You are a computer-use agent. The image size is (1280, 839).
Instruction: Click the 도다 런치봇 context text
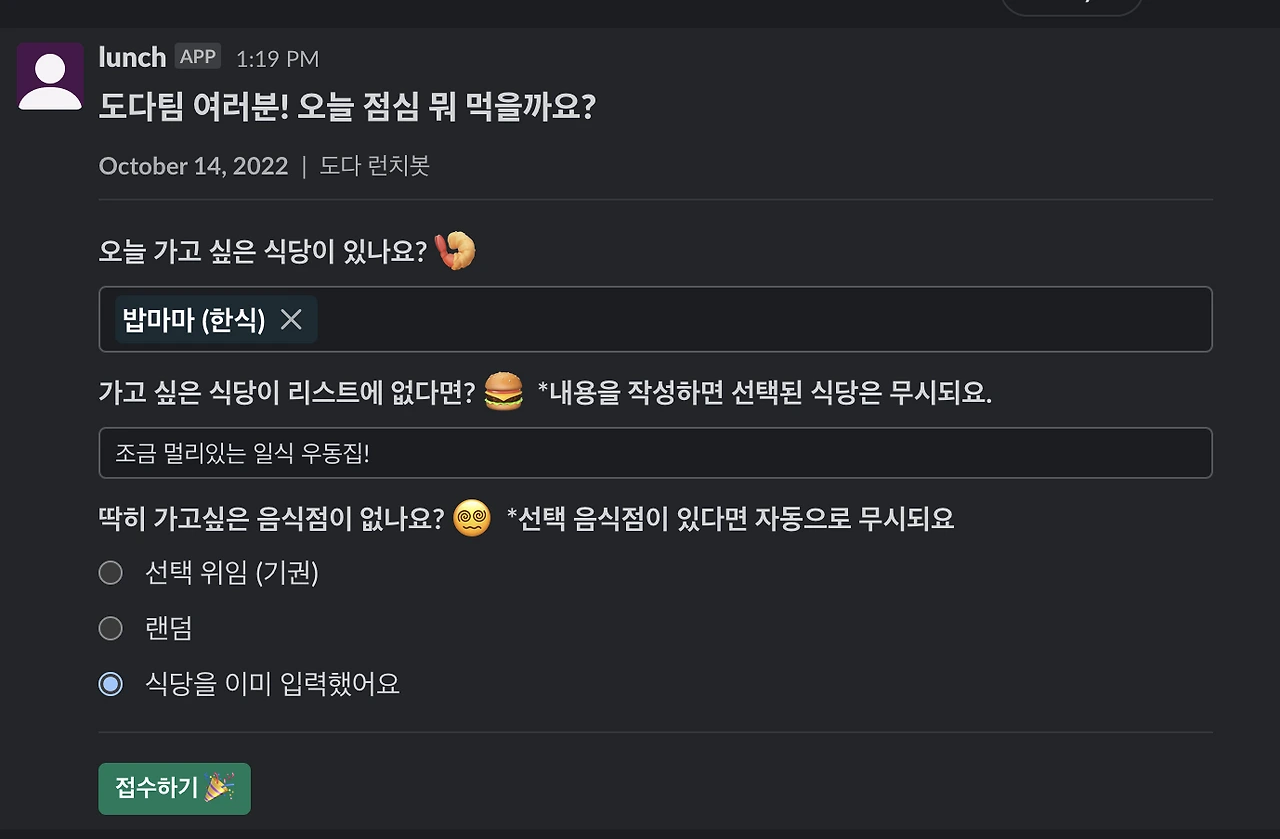coord(374,166)
